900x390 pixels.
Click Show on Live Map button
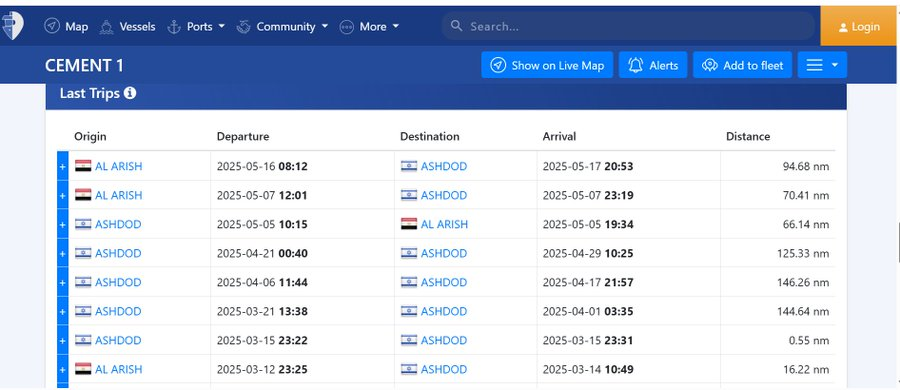547,65
